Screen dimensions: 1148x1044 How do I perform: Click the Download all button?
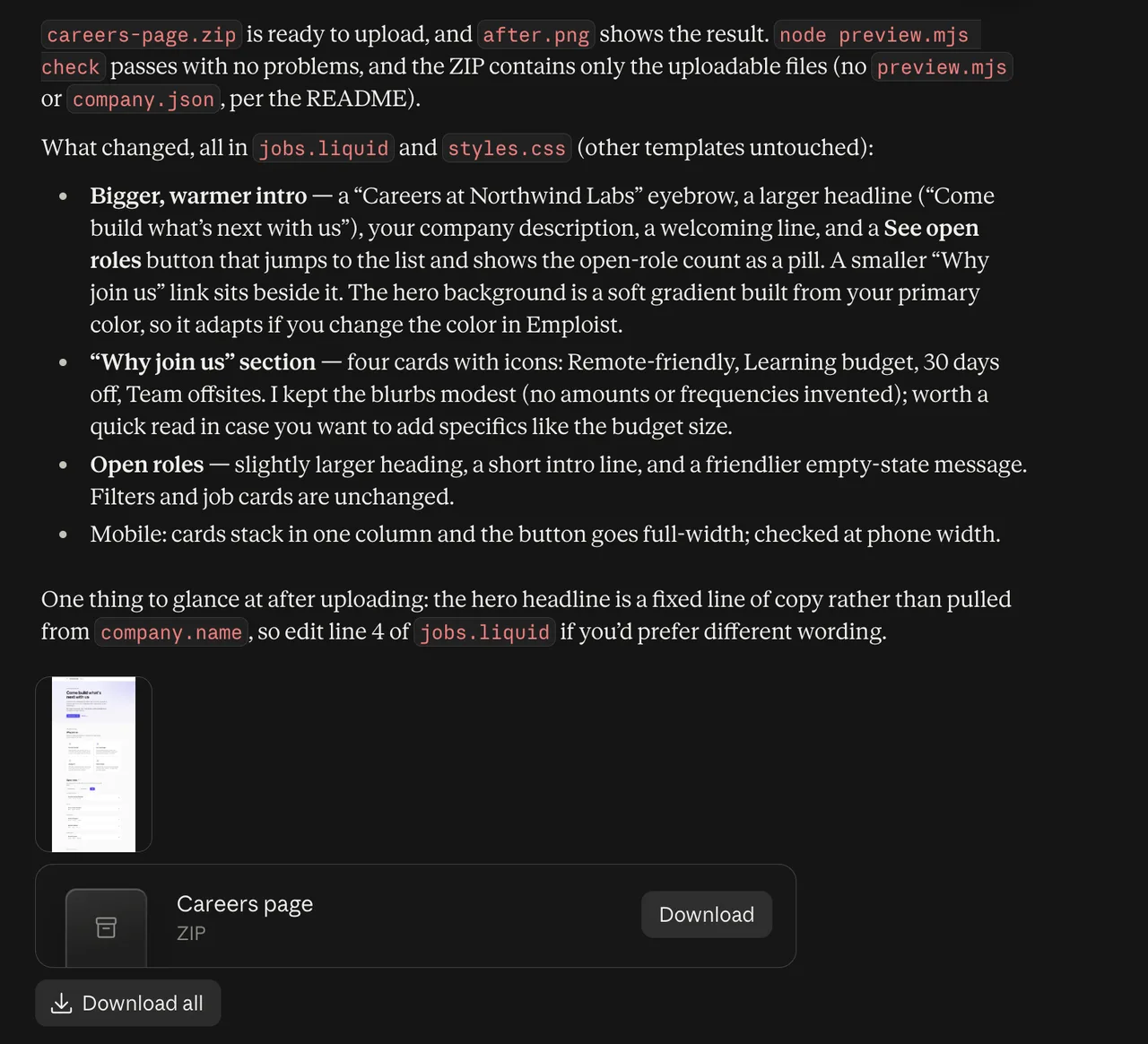[x=128, y=1003]
